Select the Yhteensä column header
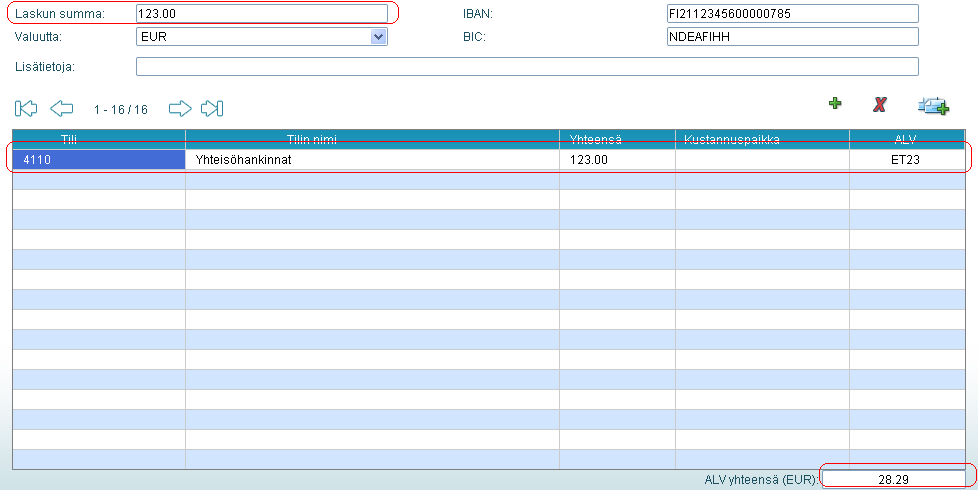The image size is (978, 490). click(x=617, y=139)
